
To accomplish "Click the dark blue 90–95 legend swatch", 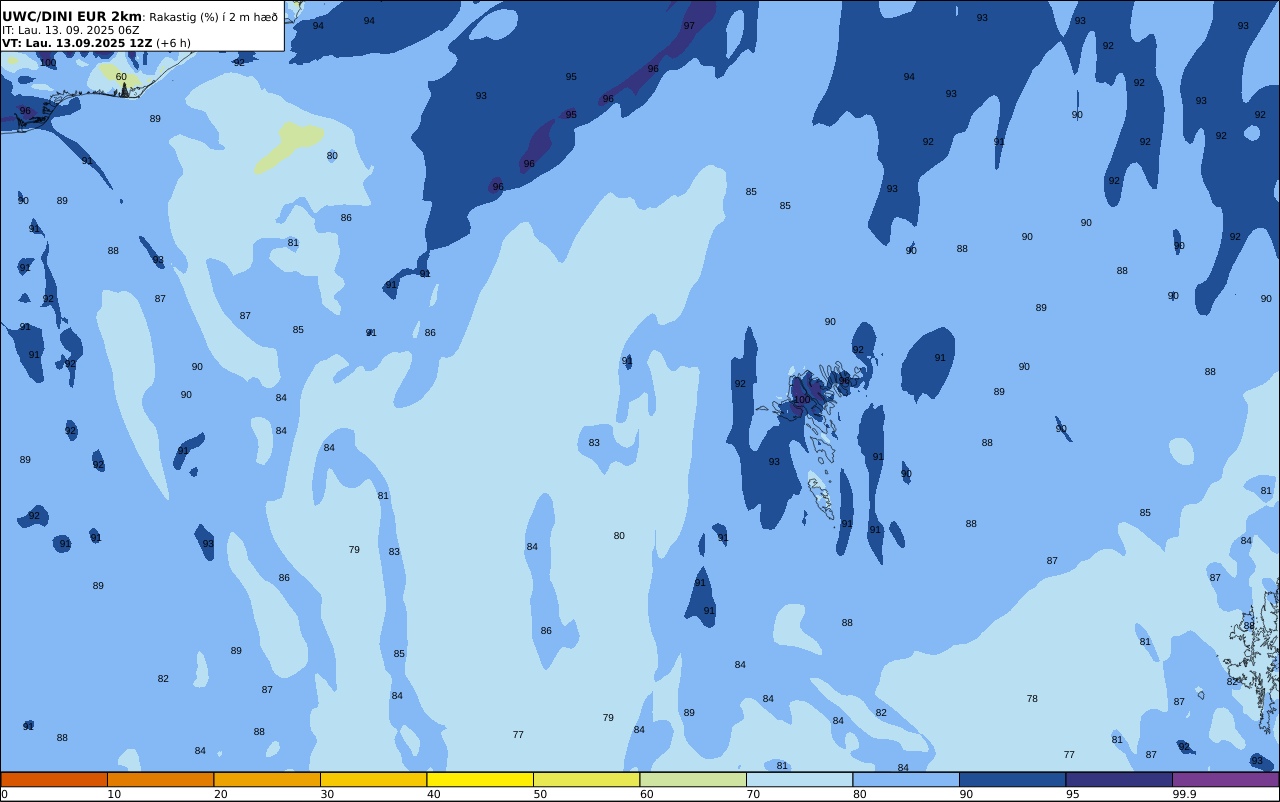I will pyautogui.click(x=1012, y=779).
